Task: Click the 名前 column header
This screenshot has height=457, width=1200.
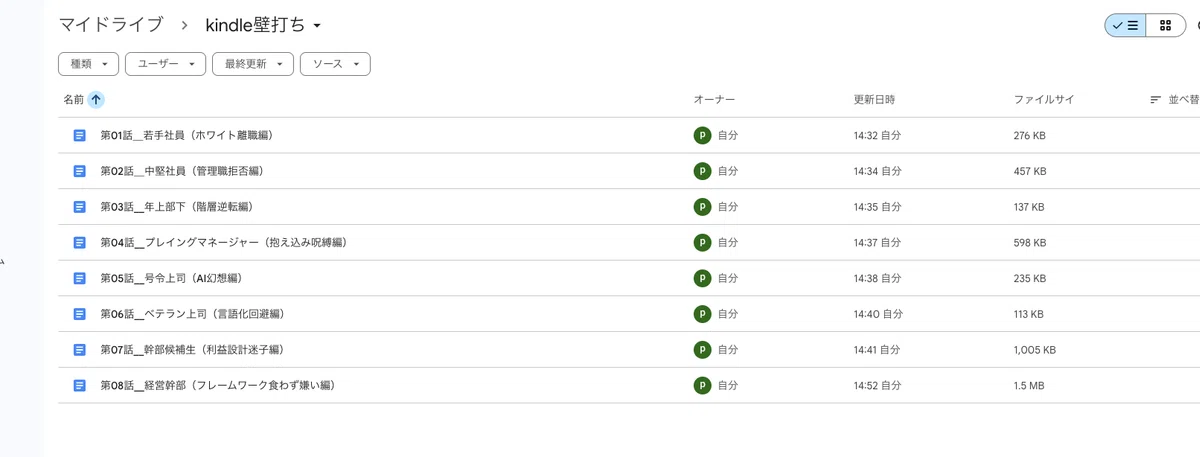Action: (74, 100)
